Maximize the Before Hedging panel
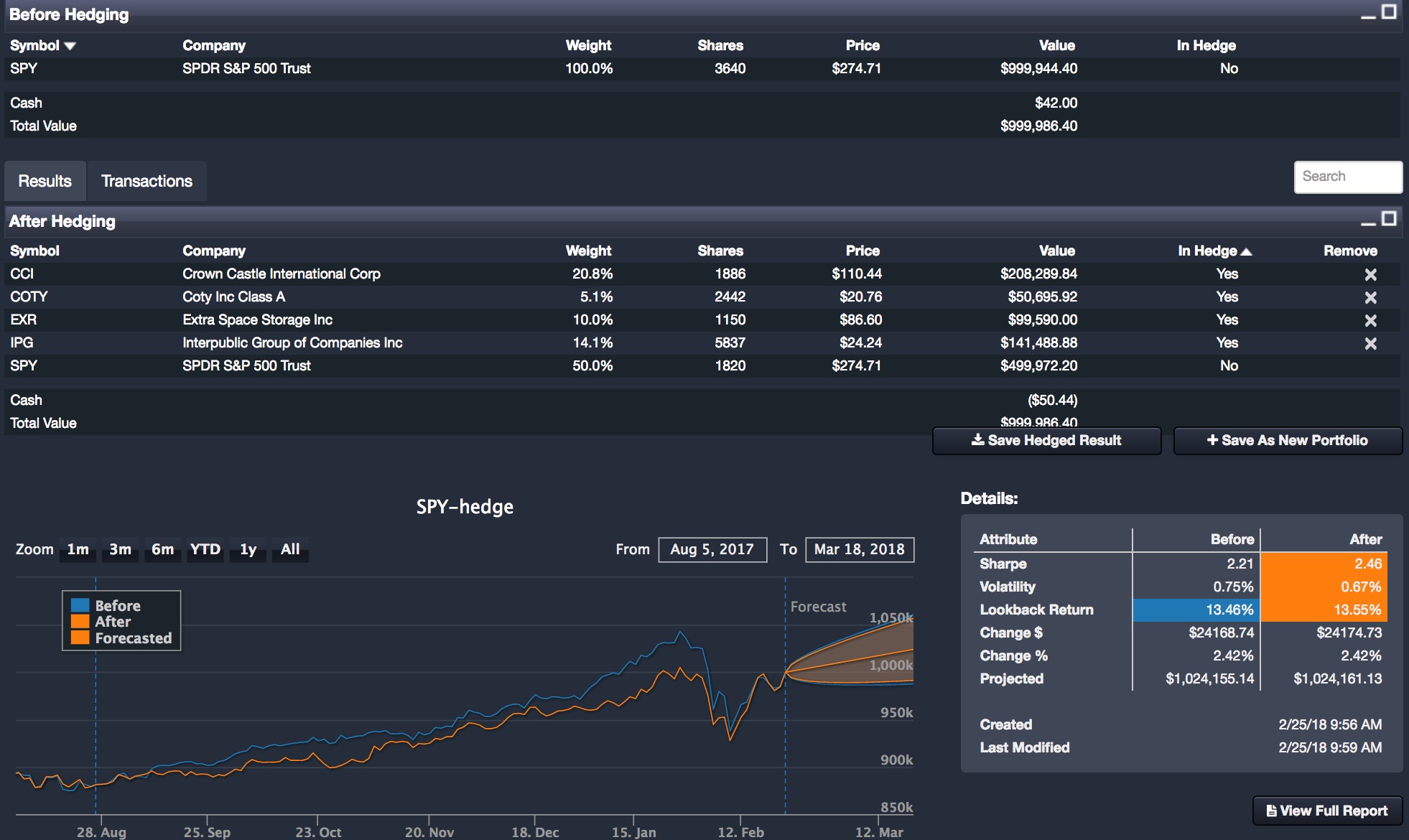This screenshot has width=1409, height=840. [x=1390, y=11]
